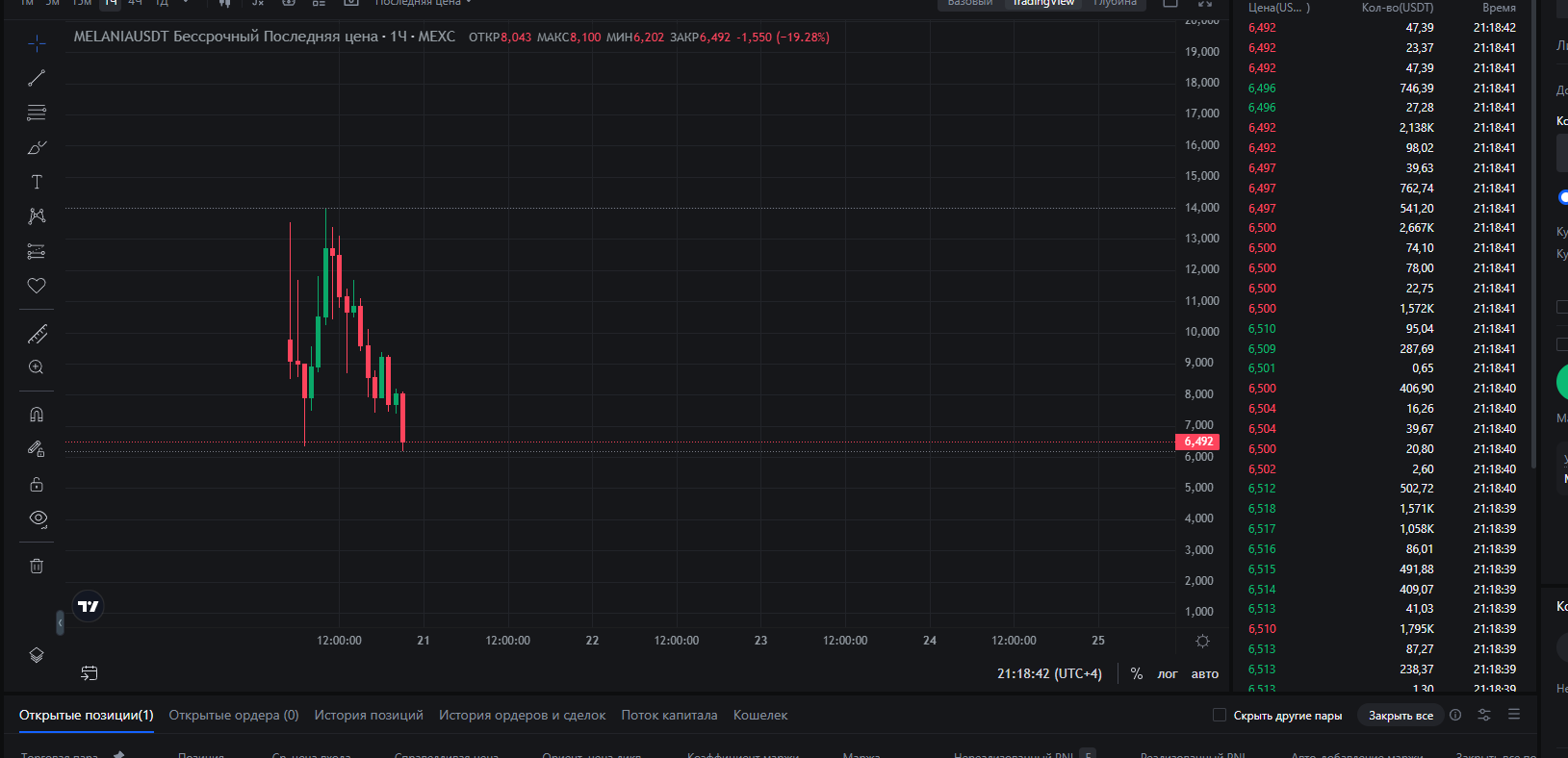This screenshot has height=758, width=1568.
Task: Click the trade row with quantity 1,058K
Action: 1382,529
